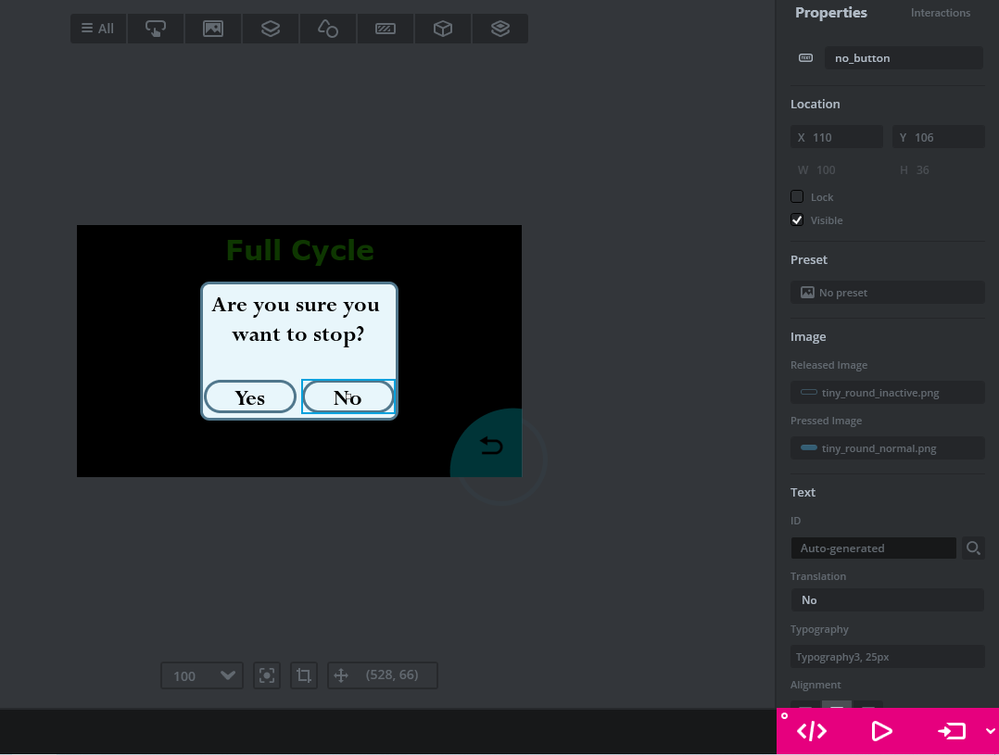Click the fit-canvas-to-view icon
Screen dimensions: 999x755
coord(267,675)
